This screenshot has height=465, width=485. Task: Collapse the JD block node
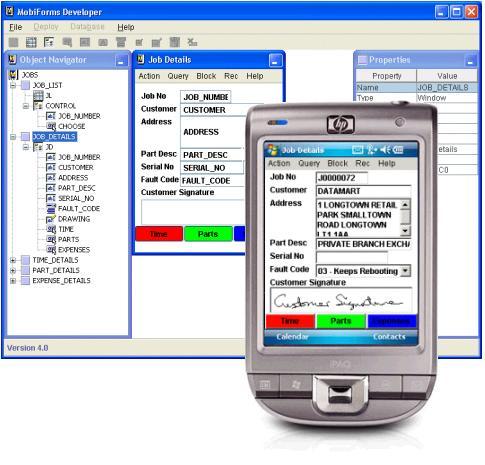pos(26,147)
